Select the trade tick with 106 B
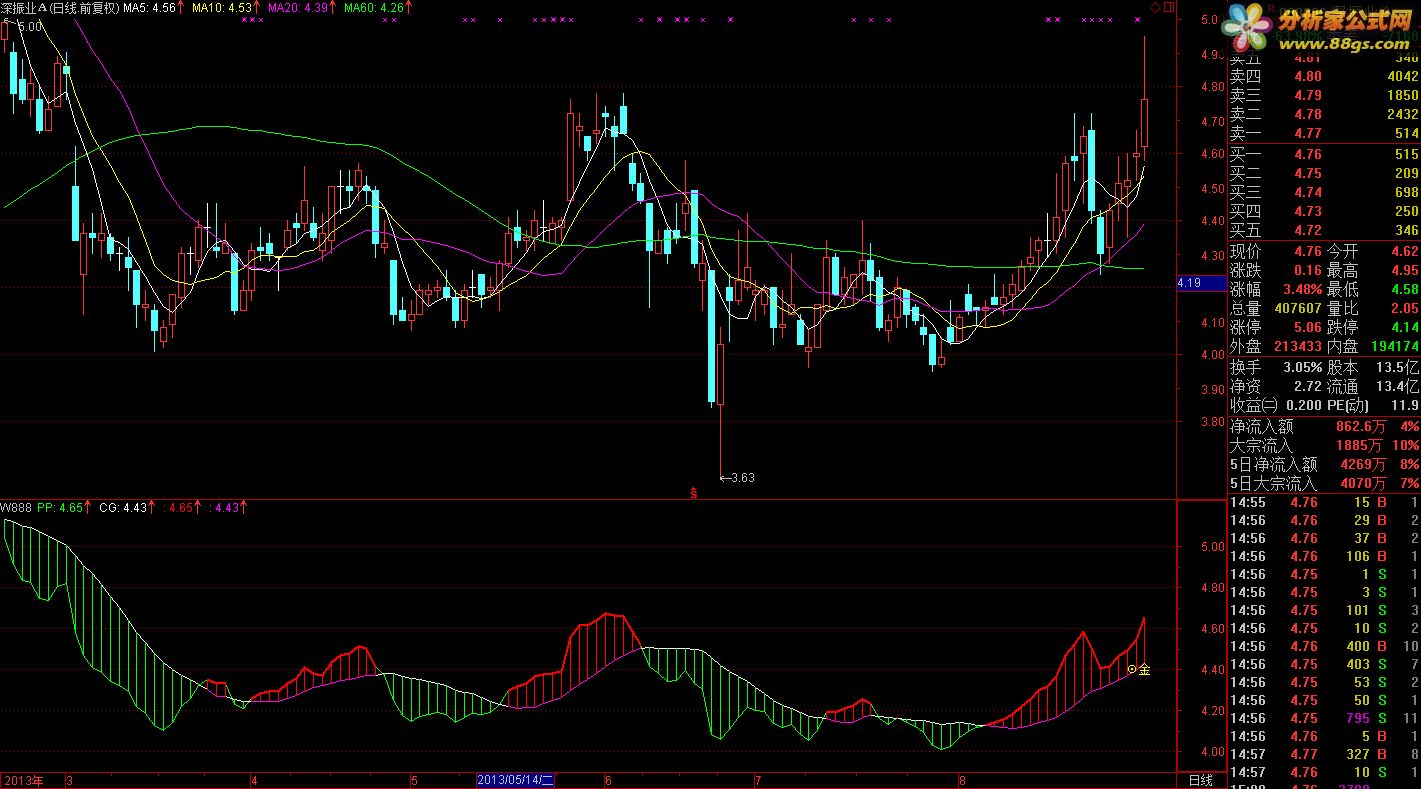This screenshot has width=1421, height=789. click(1324, 556)
